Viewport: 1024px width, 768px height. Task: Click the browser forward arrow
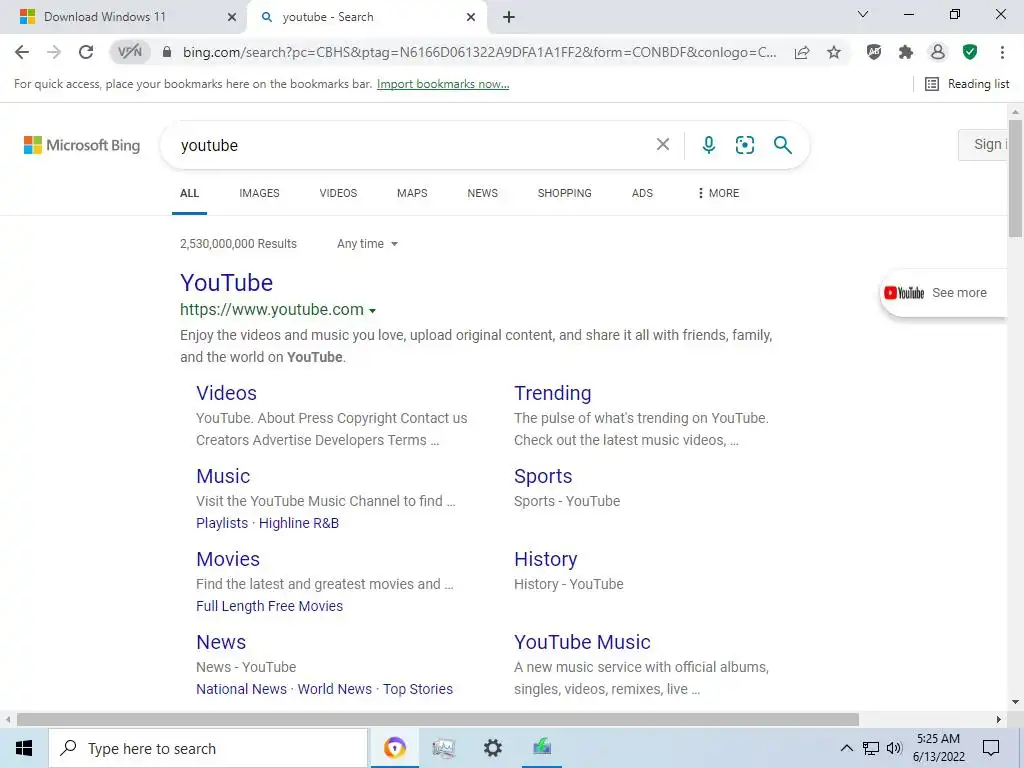(54, 52)
